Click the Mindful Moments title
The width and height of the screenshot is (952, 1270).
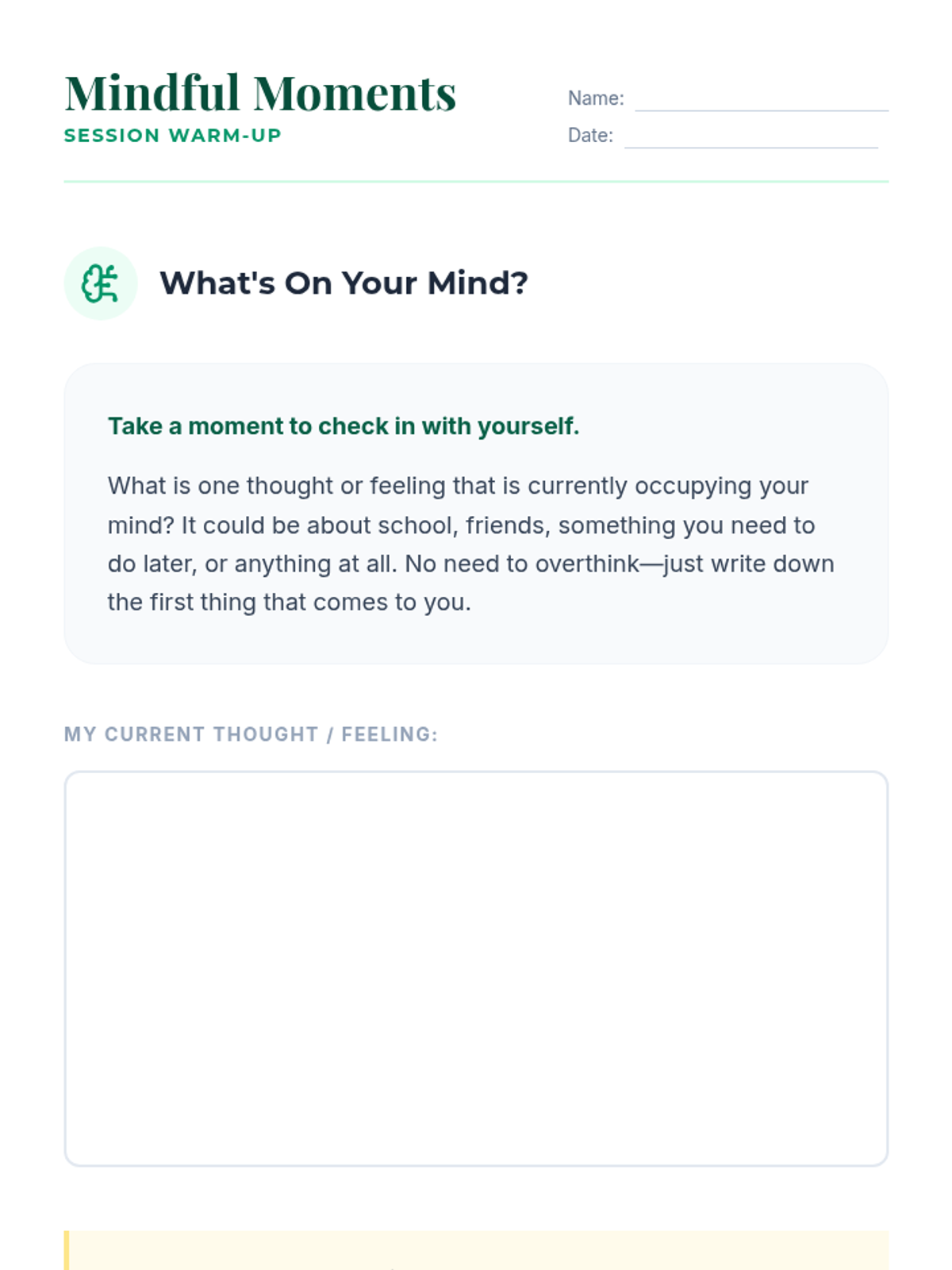(260, 93)
